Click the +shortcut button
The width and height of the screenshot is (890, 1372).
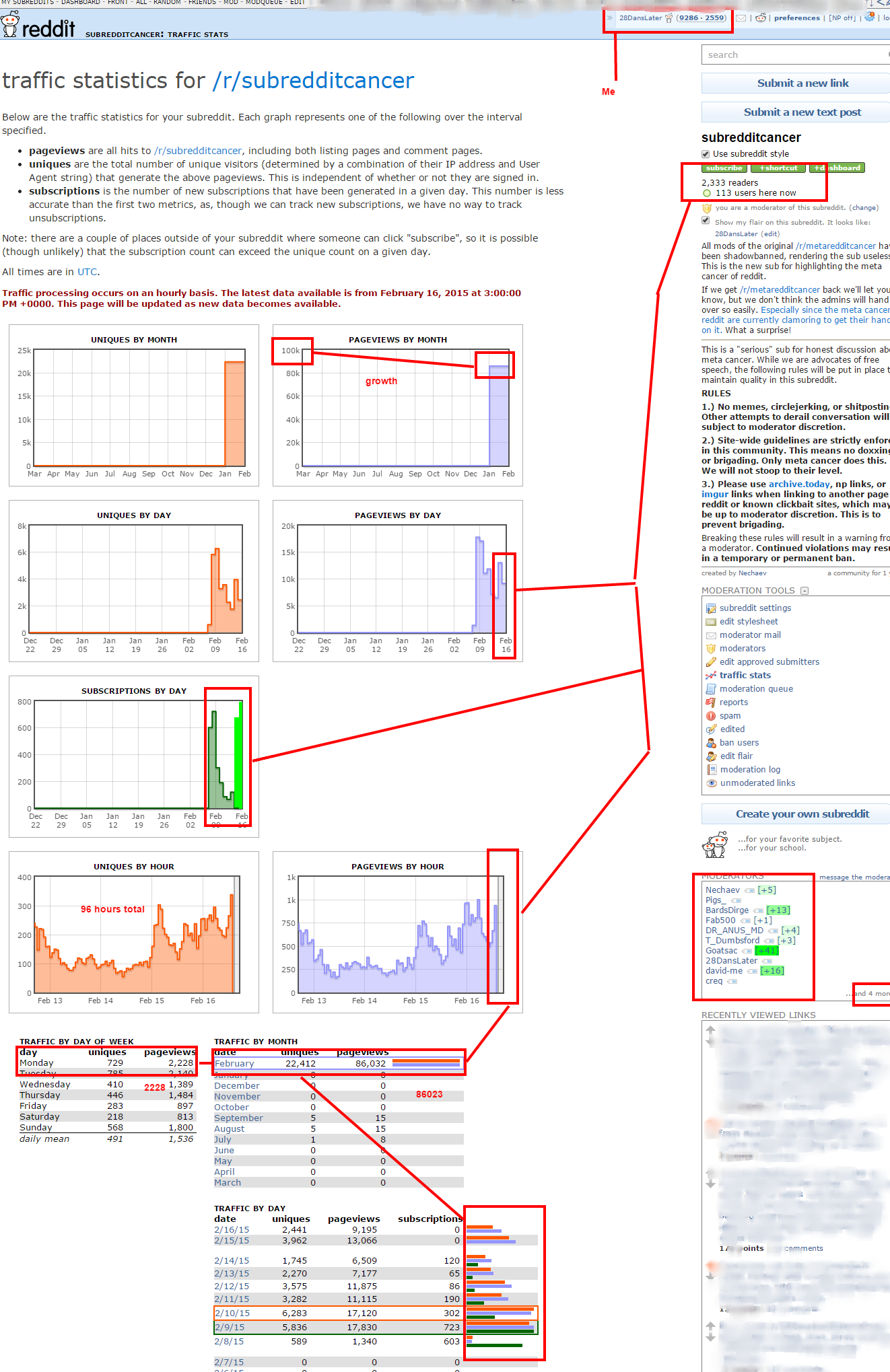[x=778, y=168]
